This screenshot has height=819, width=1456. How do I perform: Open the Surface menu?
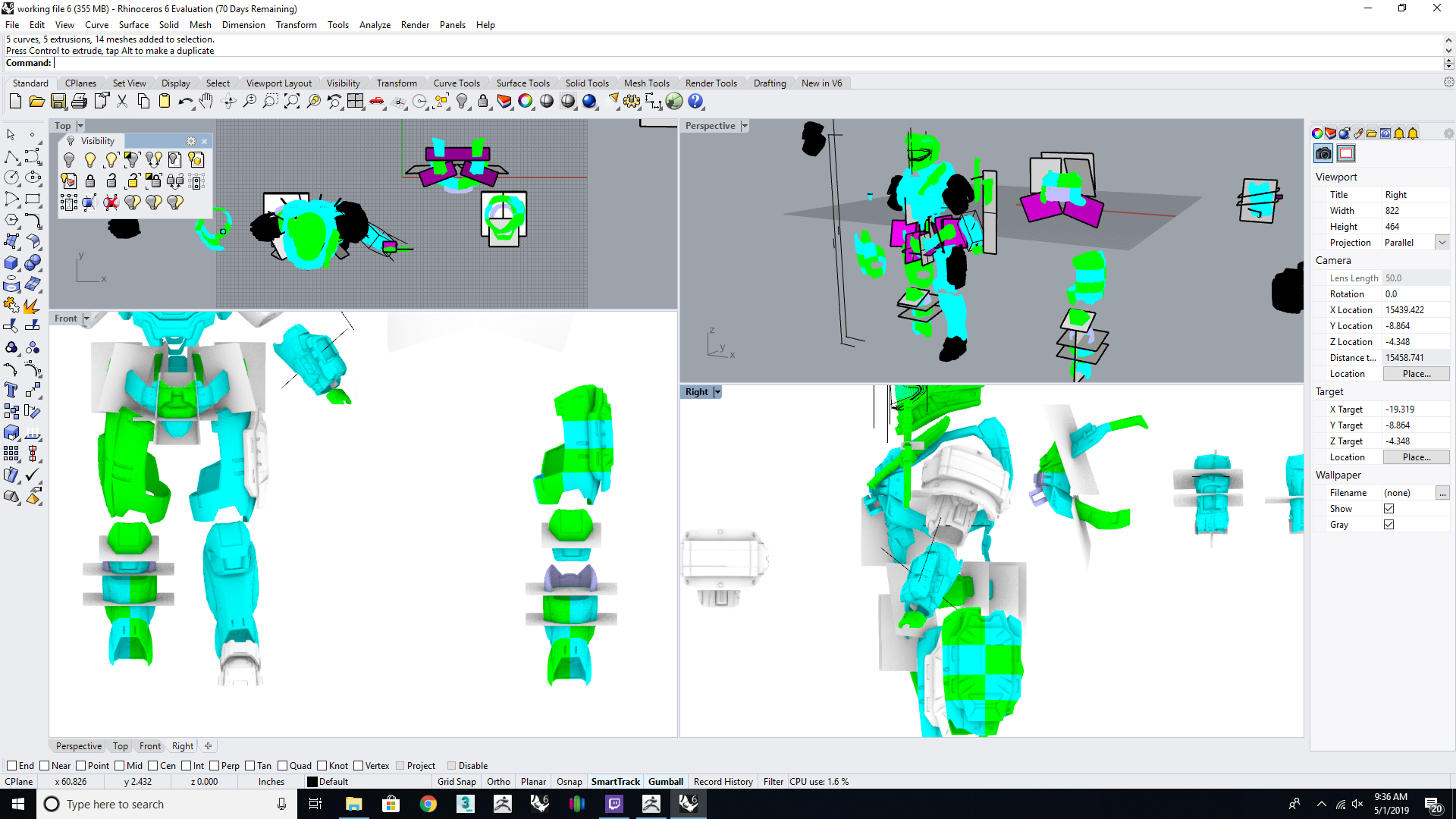click(133, 25)
